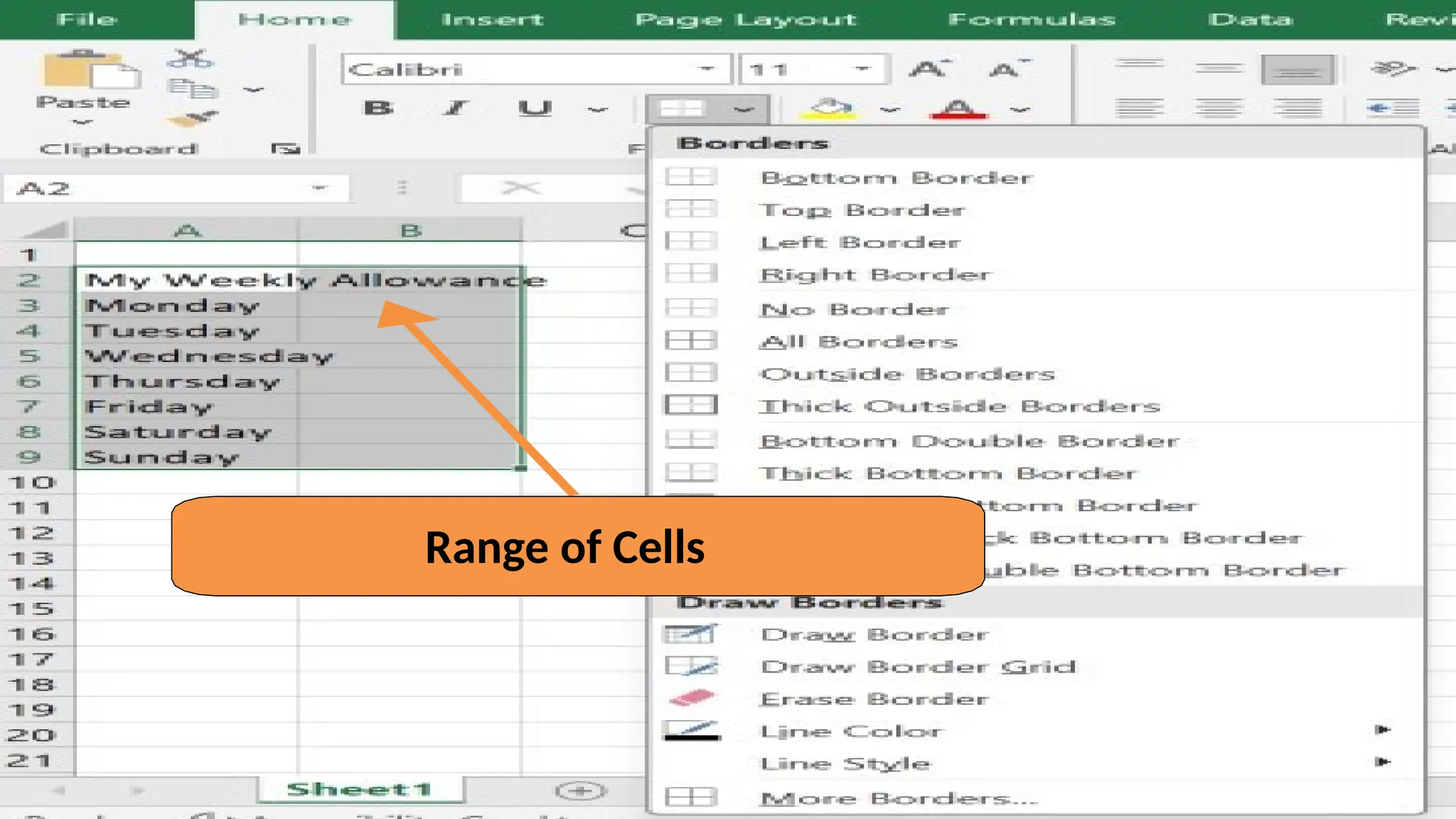Open the Fill Color dropdown arrow
Screen dimensions: 1456x819
click(890, 109)
